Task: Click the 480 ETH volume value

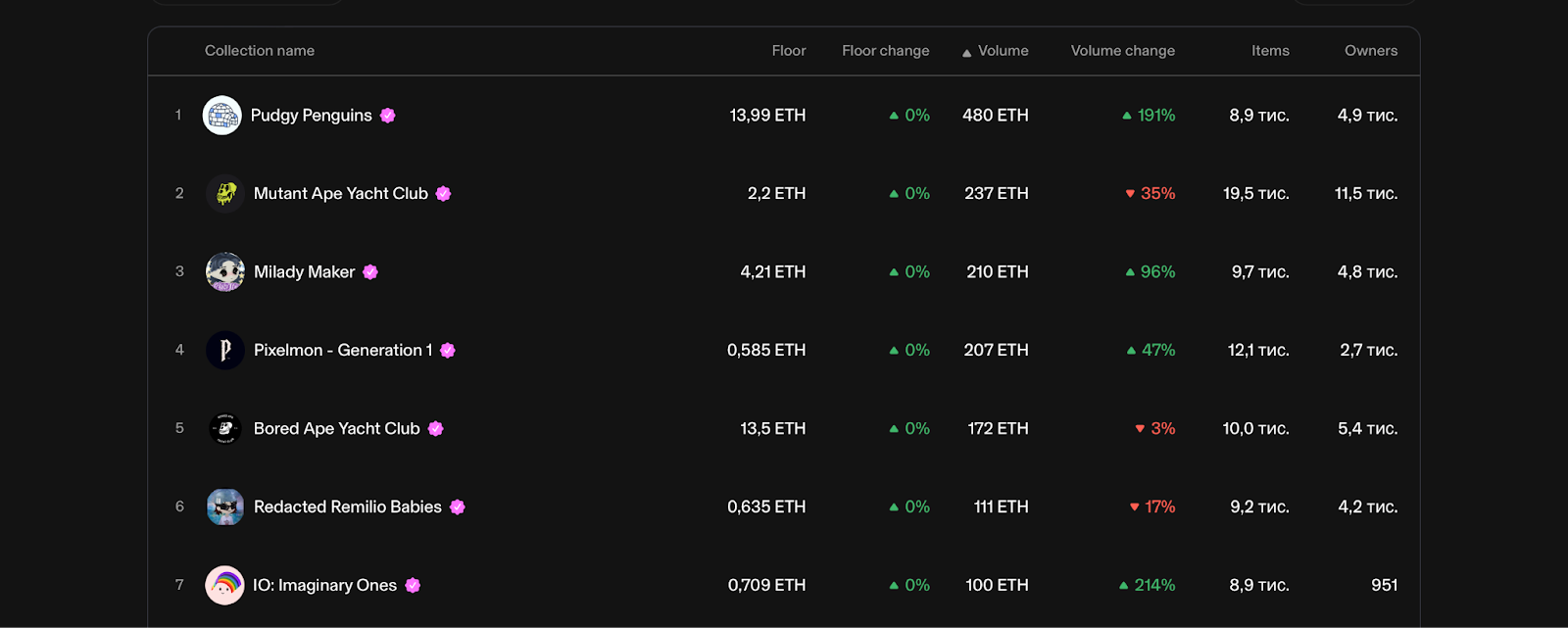Action: pyautogui.click(x=996, y=116)
